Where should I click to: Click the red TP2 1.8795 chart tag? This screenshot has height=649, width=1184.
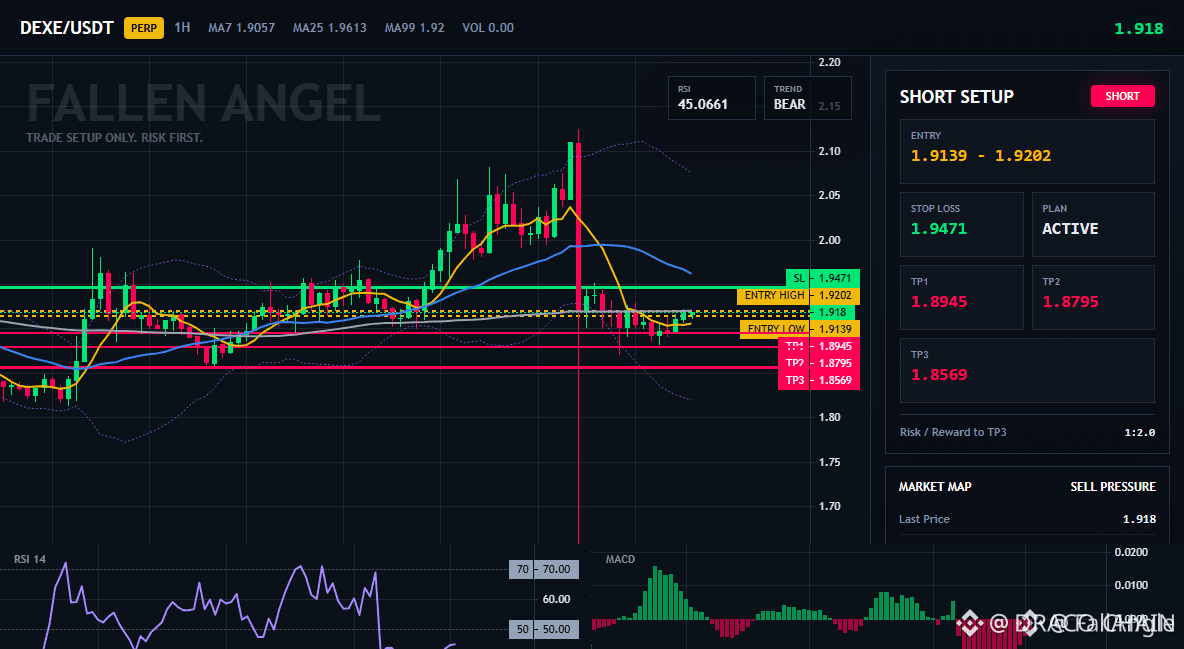(x=819, y=363)
